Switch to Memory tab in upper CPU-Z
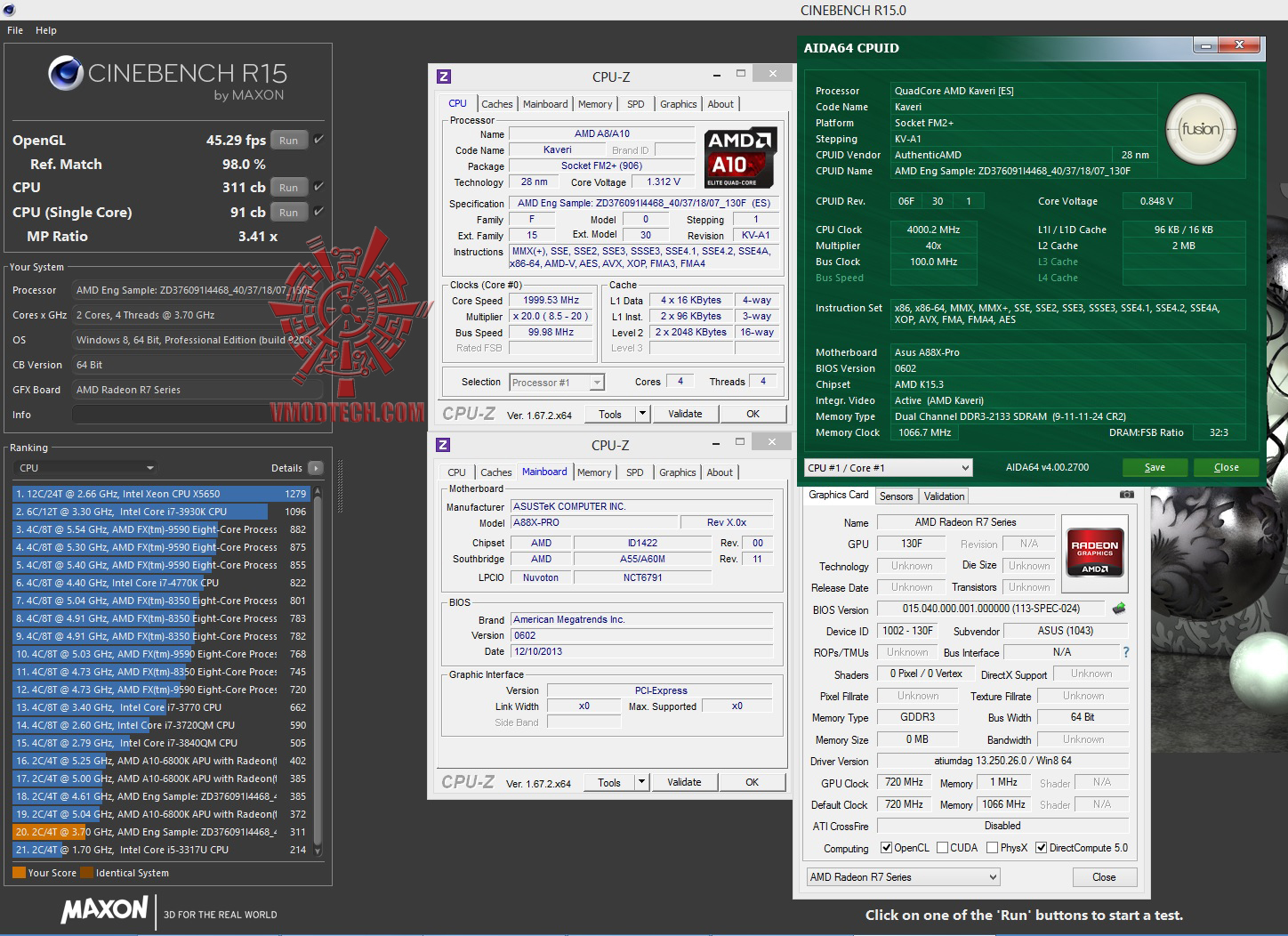 coord(595,104)
